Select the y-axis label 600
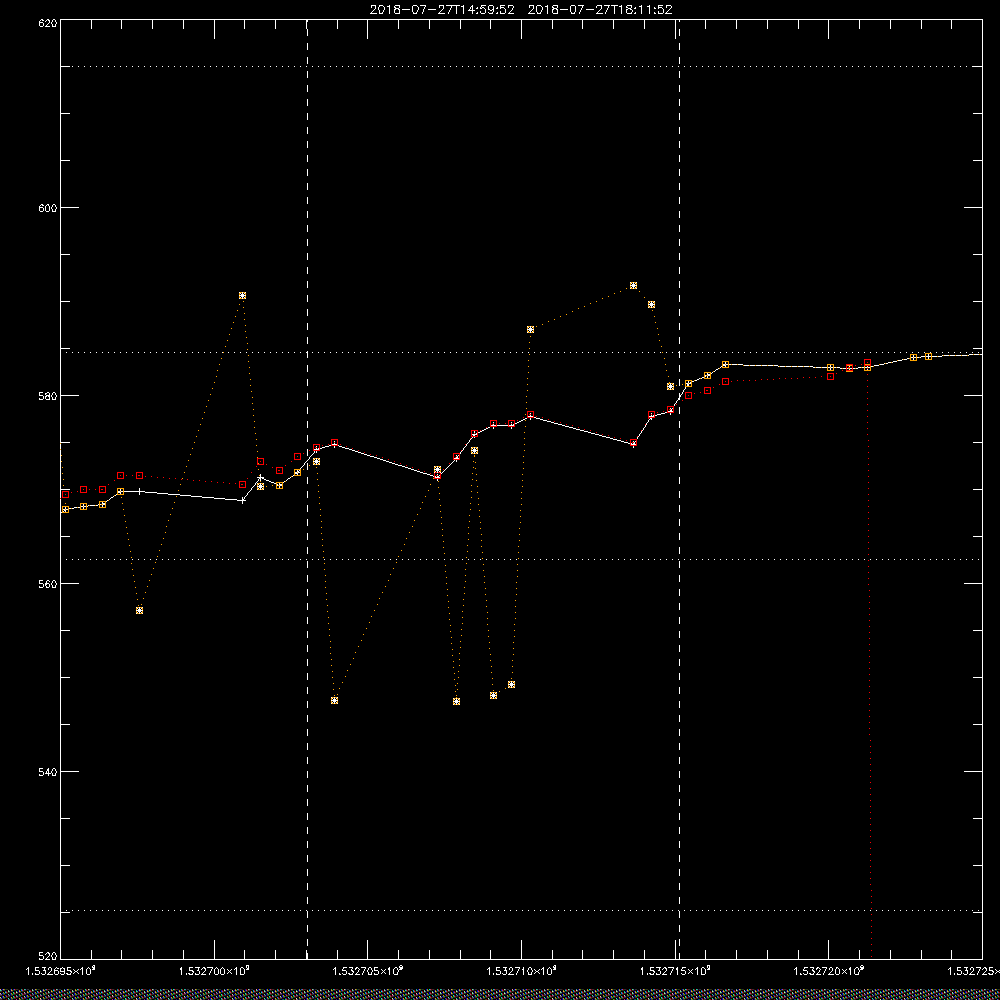This screenshot has height=1000, width=1000. [48, 208]
